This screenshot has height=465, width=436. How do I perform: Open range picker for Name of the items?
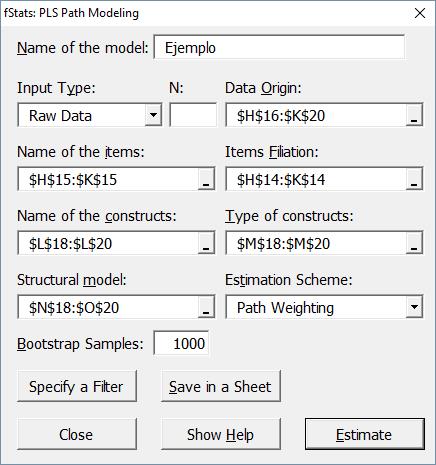pyautogui.click(x=206, y=179)
